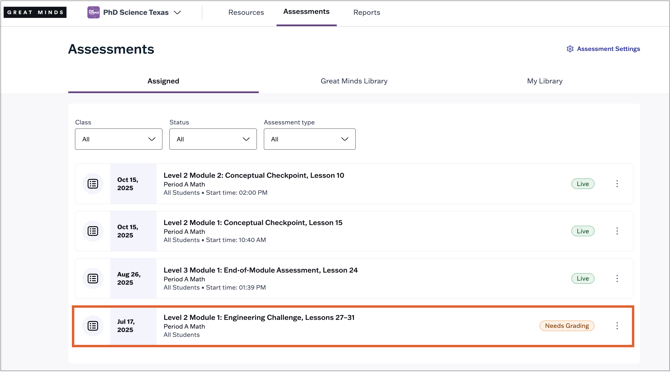Click the Start time: 10:40 AM text
The image size is (670, 372).
coord(236,240)
